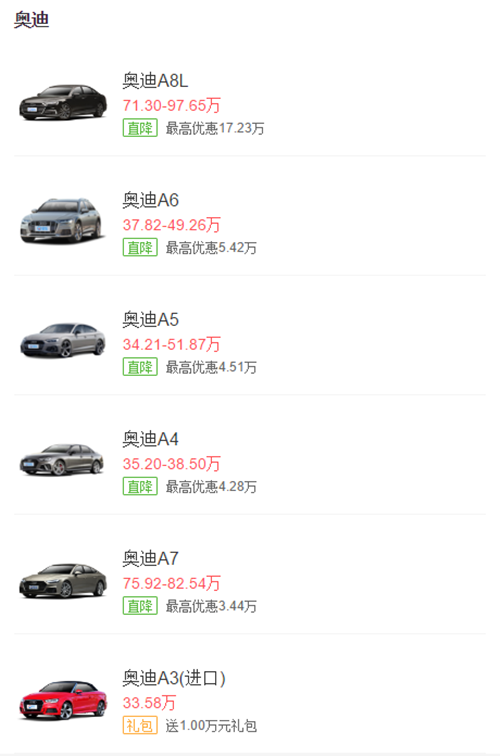This screenshot has width=500, height=756.
Task: Click the green 直降 badge under 奥迪A7
Action: pos(140,606)
